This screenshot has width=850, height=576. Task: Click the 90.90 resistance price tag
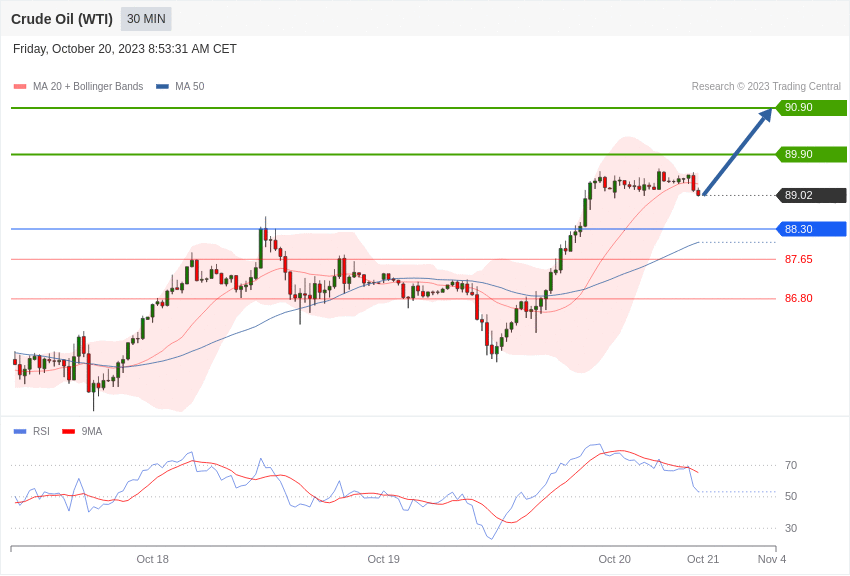tap(811, 107)
